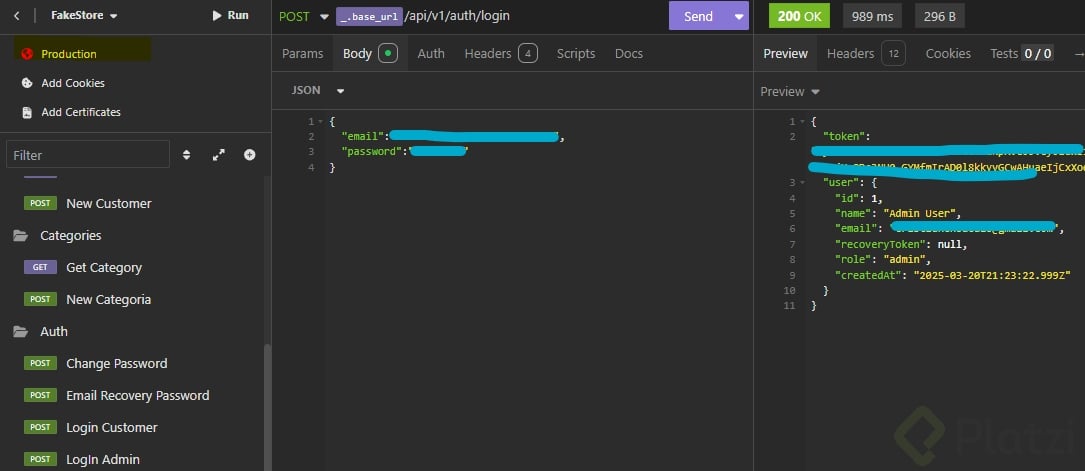This screenshot has height=471, width=1085.
Task: Click the _.base_url variable tag
Action: click(x=370, y=16)
